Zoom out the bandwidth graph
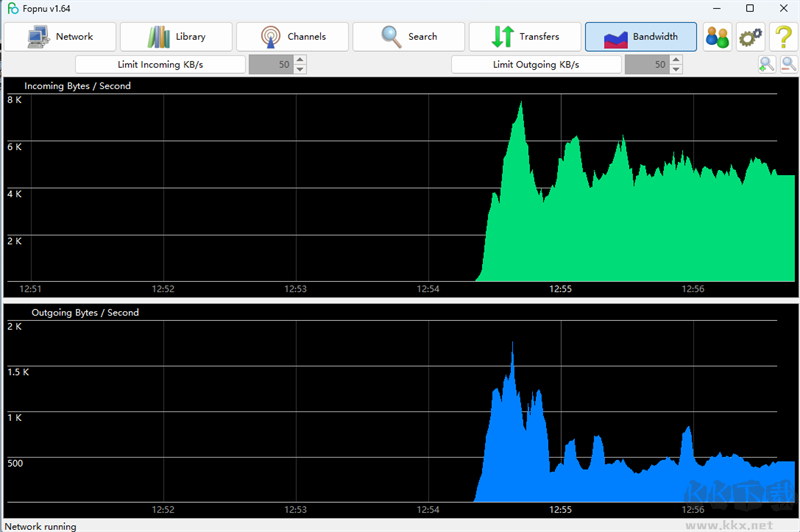 pyautogui.click(x=788, y=65)
